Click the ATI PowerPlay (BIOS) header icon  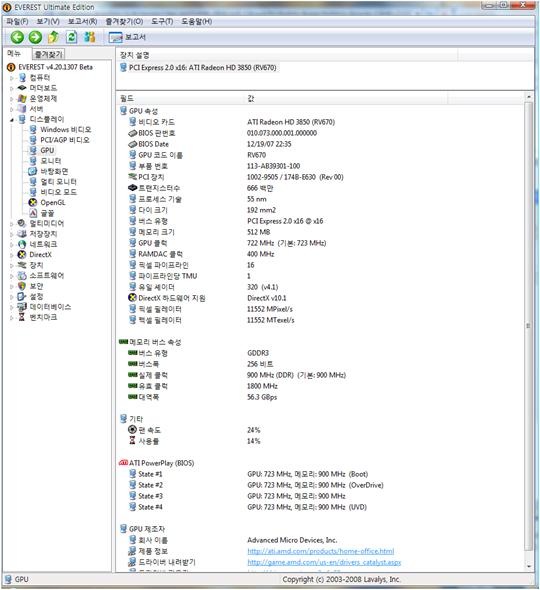click(123, 463)
